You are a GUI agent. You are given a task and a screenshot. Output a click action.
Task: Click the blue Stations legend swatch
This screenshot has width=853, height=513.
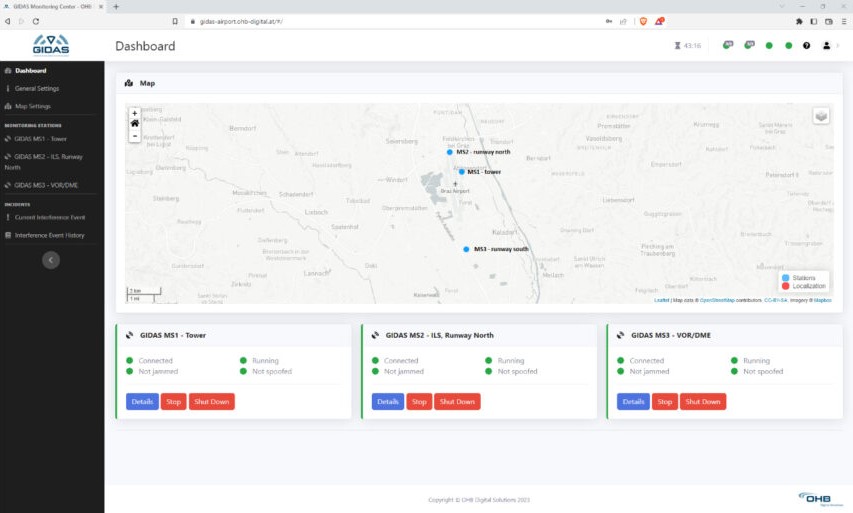coord(785,277)
